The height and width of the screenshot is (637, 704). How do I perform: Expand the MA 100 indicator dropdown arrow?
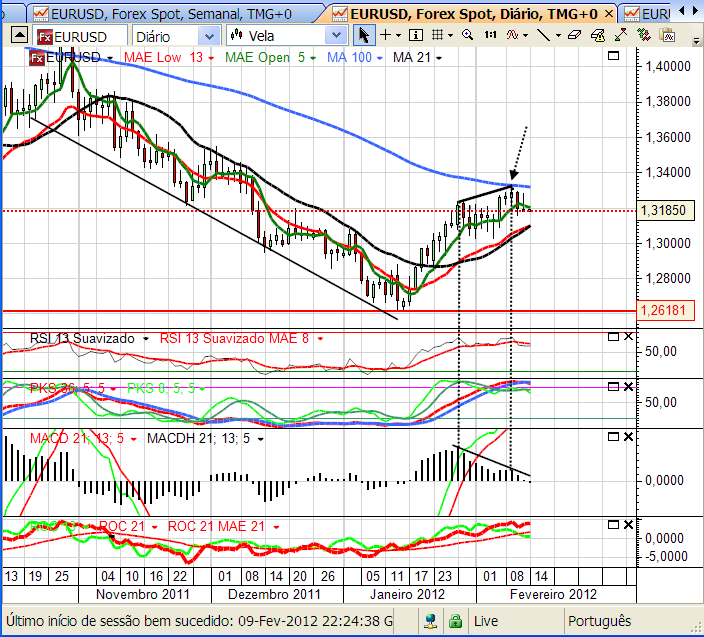(383, 57)
